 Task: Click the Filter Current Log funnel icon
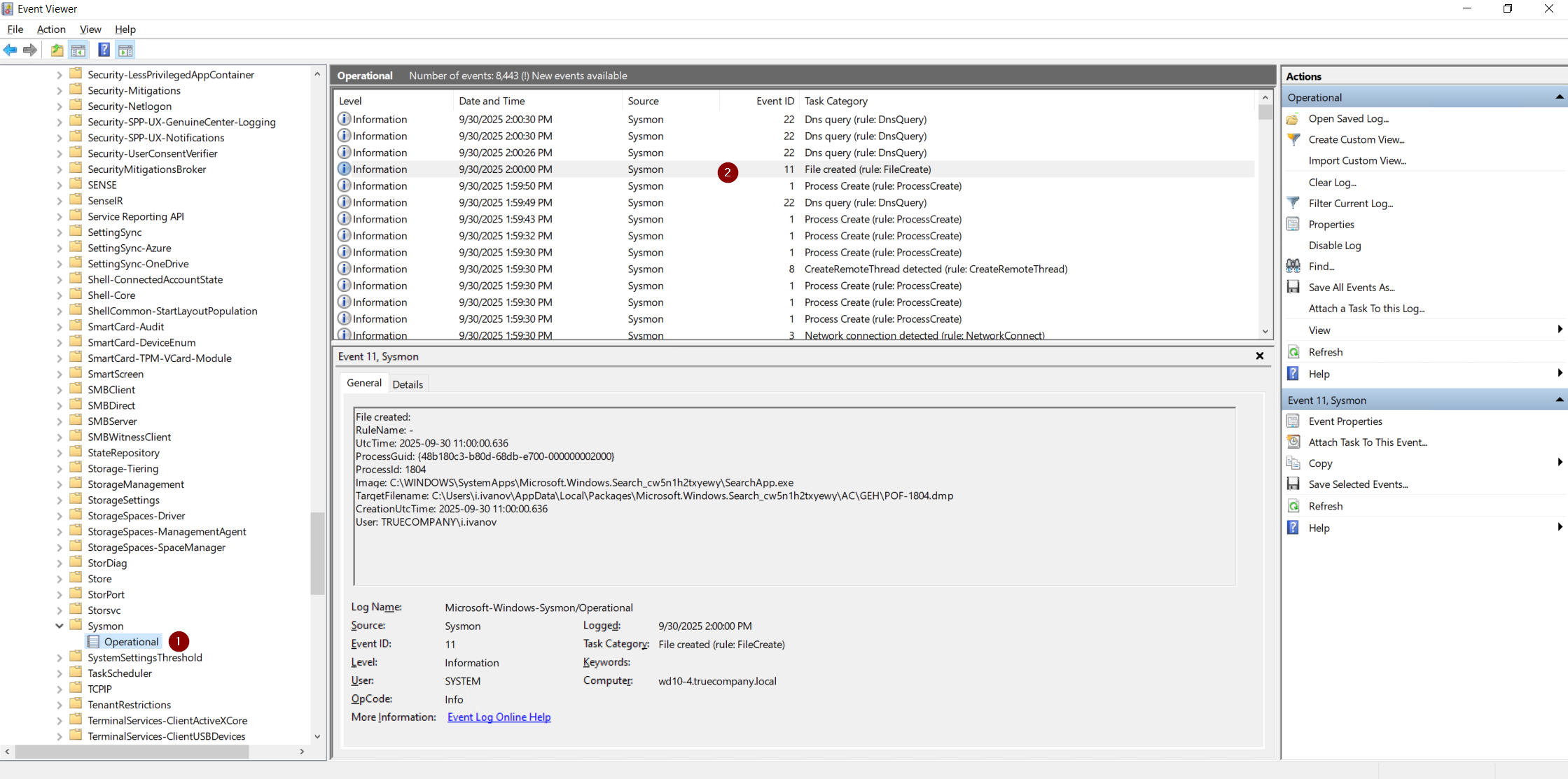(x=1293, y=203)
